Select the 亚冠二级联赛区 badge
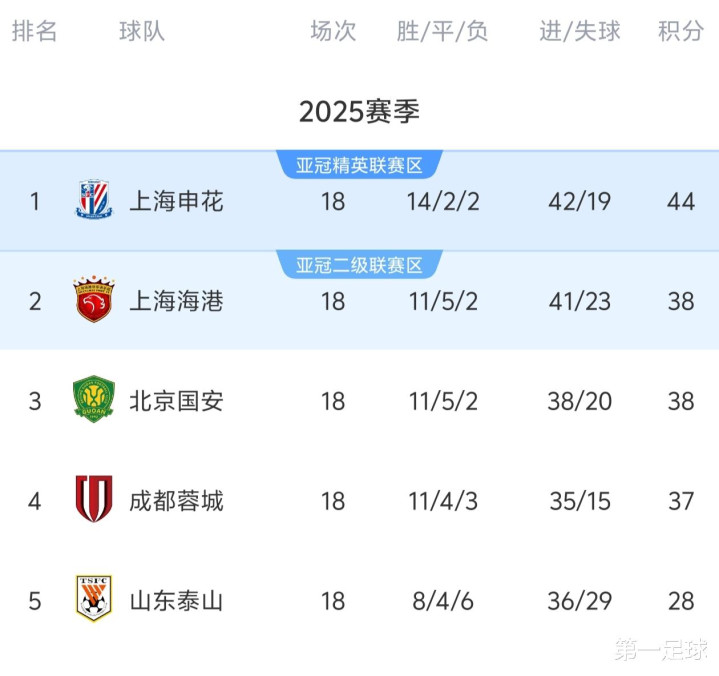 coord(359,265)
